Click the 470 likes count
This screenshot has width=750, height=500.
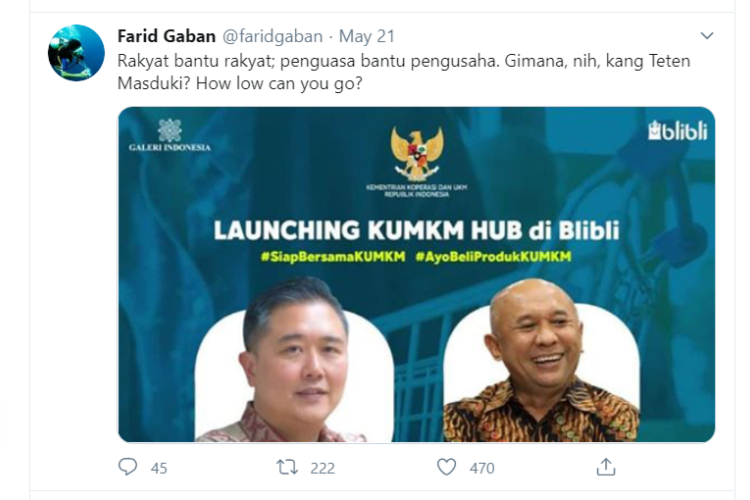(x=482, y=468)
